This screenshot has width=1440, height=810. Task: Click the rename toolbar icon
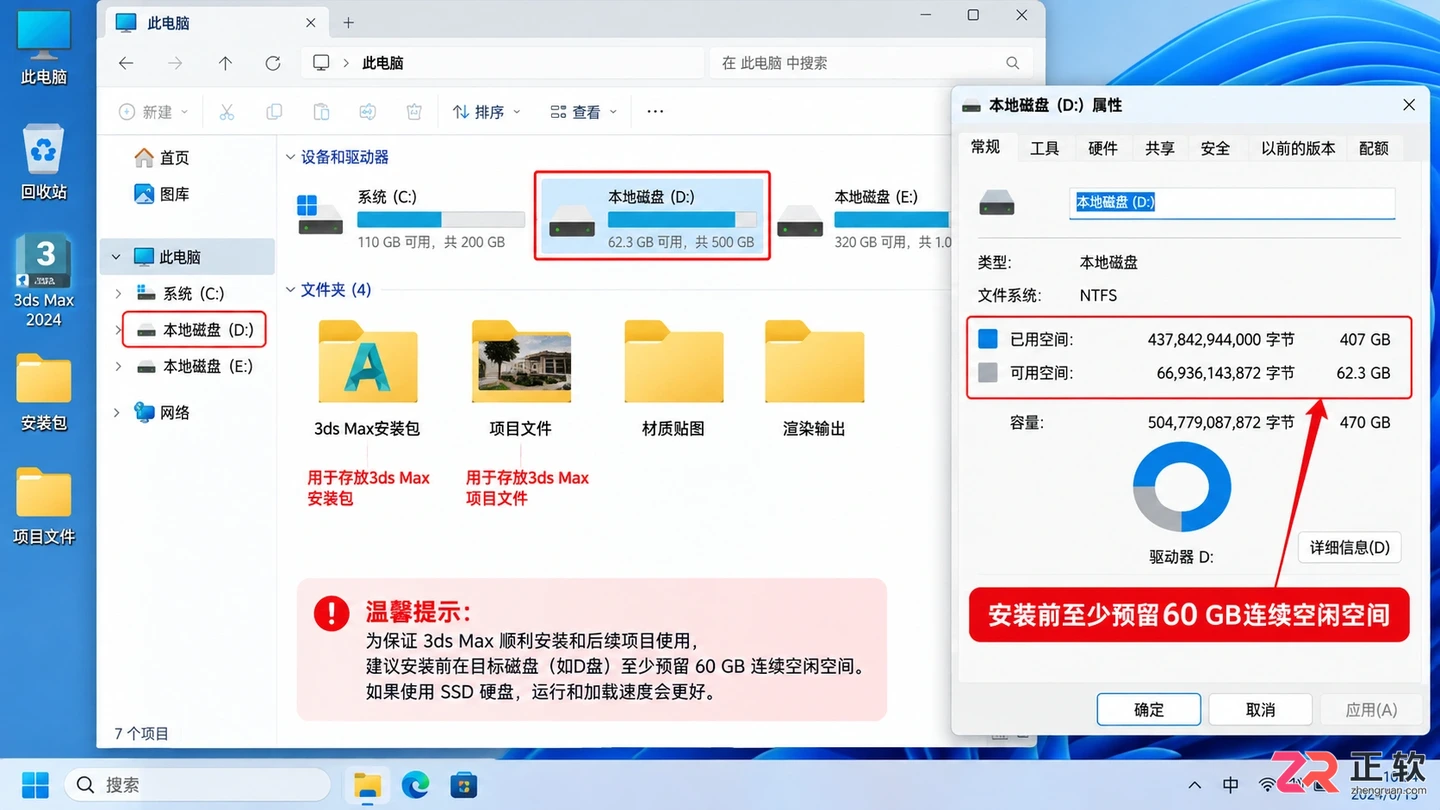(x=368, y=112)
